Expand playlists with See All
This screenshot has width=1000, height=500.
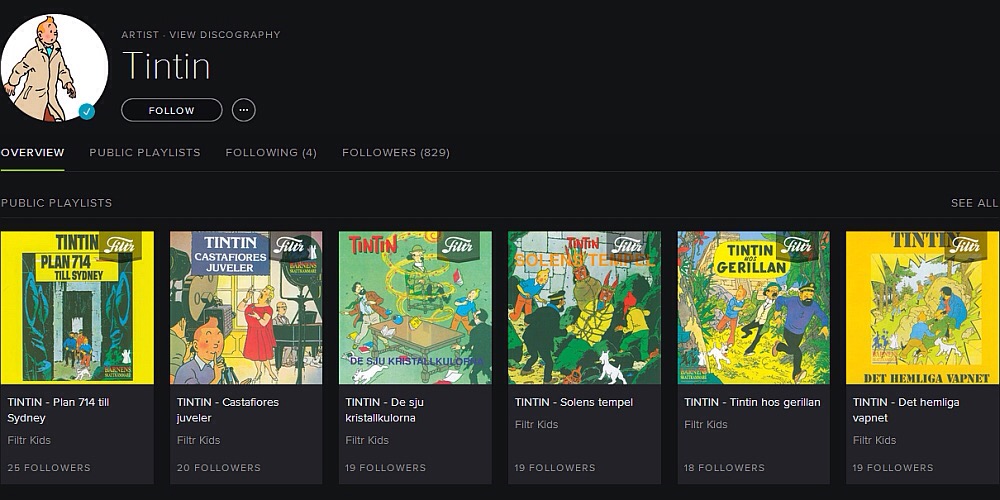[x=973, y=203]
